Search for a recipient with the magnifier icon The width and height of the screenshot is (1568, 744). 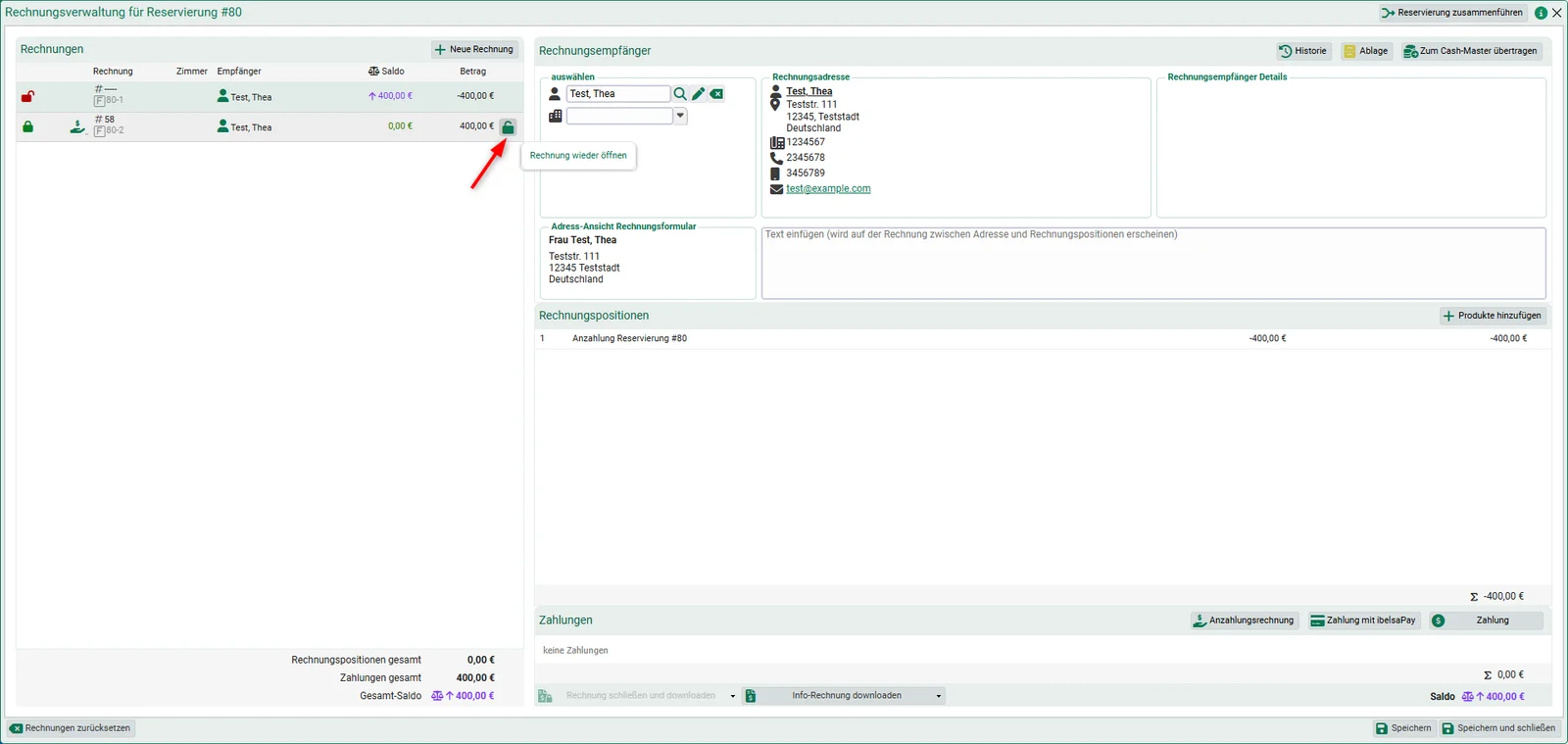click(680, 94)
